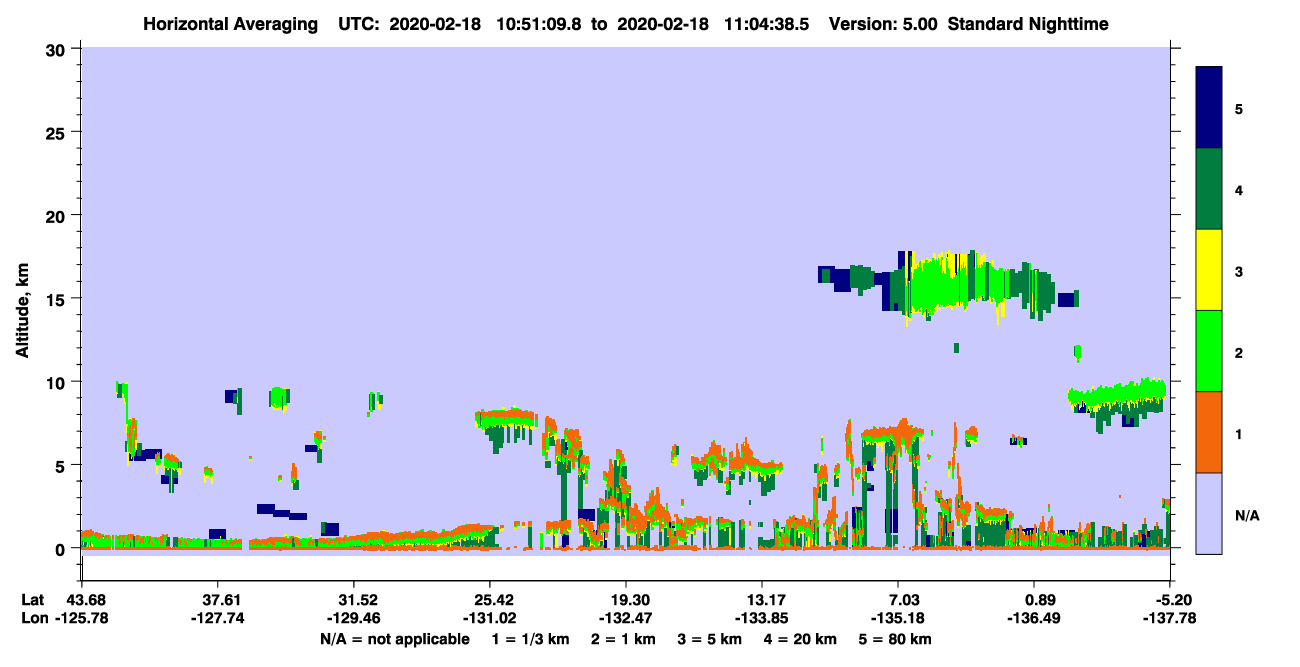Click longitude value -135.18

pyautogui.click(x=899, y=618)
